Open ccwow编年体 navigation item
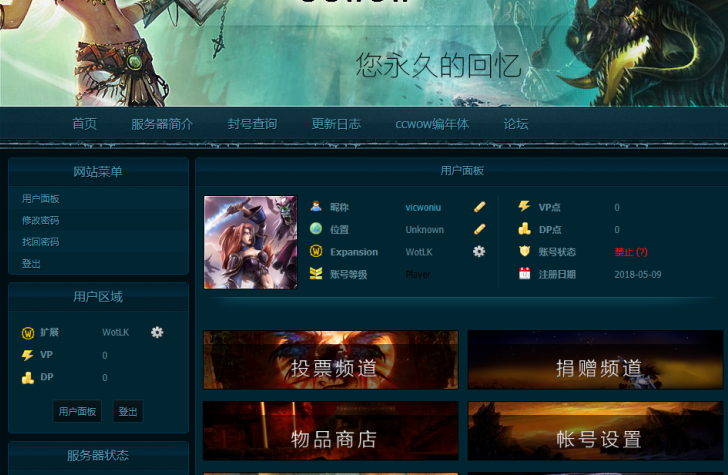The height and width of the screenshot is (475, 728). (432, 124)
